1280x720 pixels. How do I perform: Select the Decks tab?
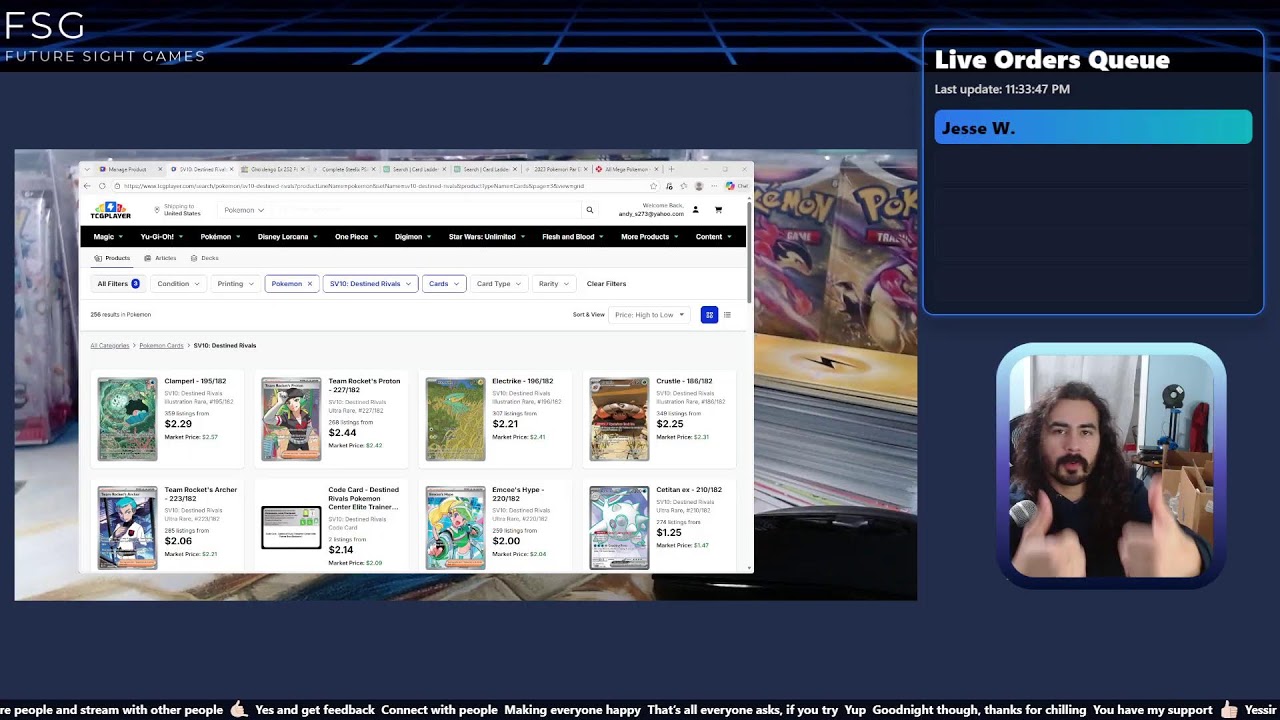(204, 258)
